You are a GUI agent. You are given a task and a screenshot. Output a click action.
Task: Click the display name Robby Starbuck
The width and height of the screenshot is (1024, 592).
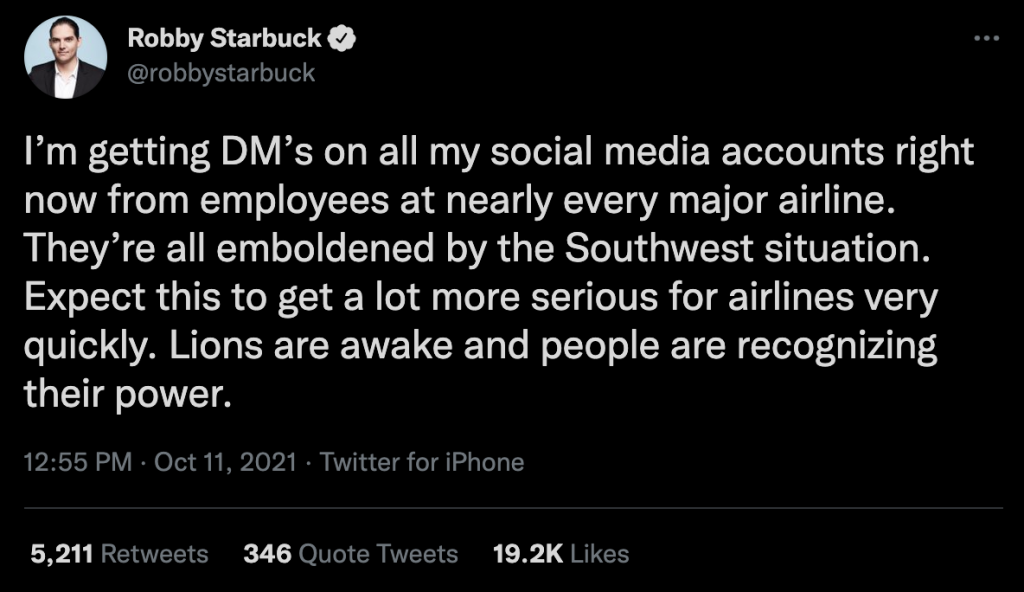(225, 39)
